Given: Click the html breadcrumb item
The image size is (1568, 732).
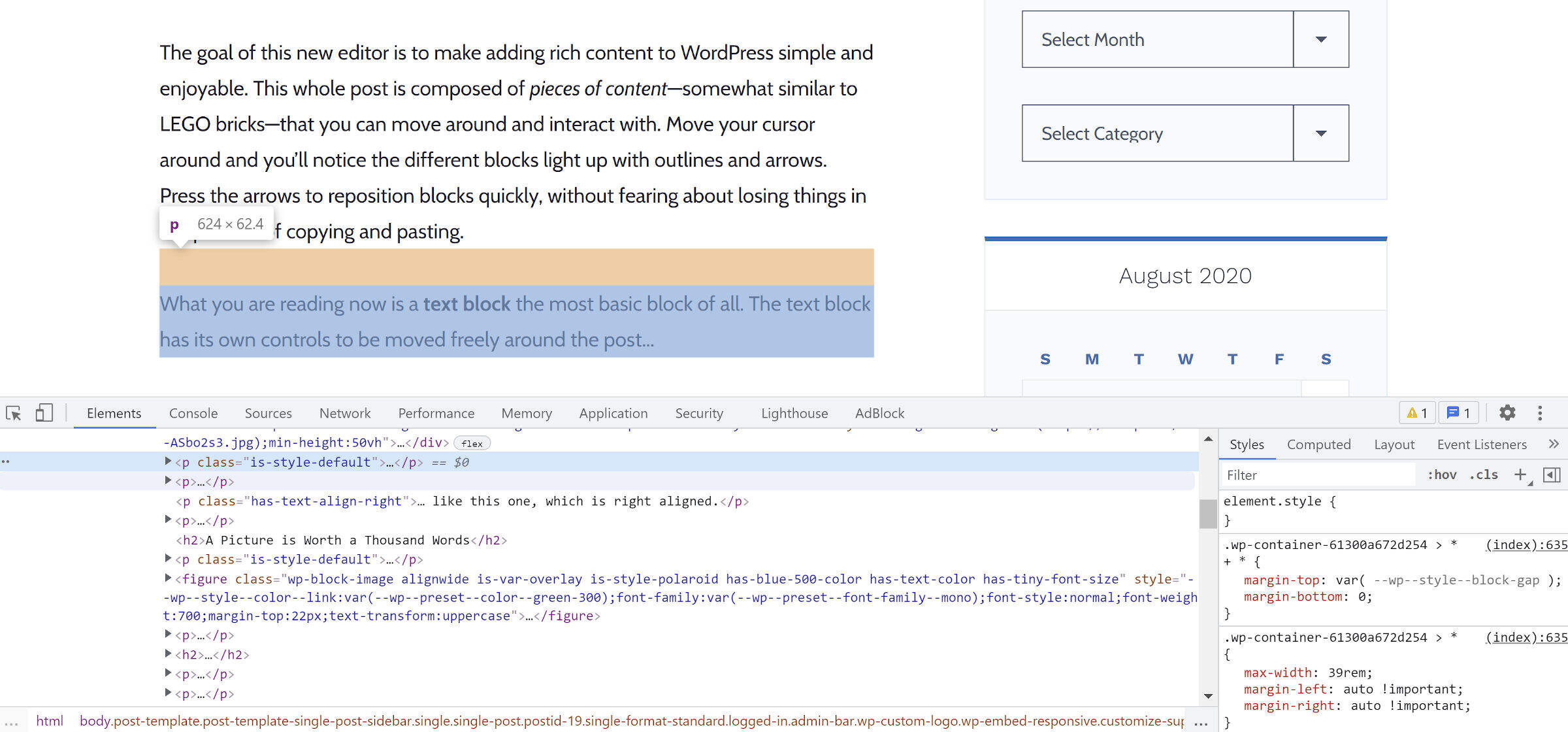Looking at the screenshot, I should (x=50, y=721).
